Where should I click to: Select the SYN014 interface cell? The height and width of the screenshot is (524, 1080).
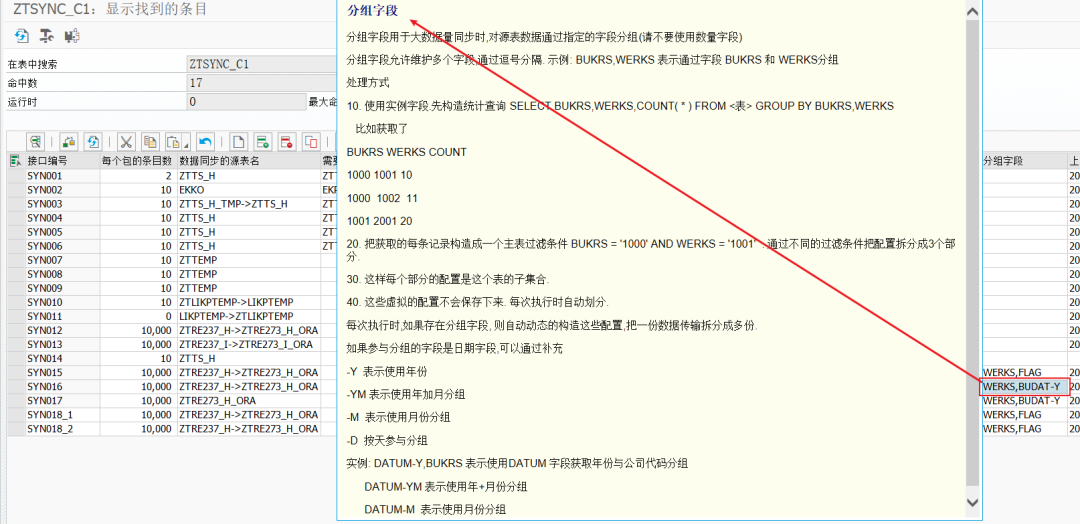coord(63,358)
